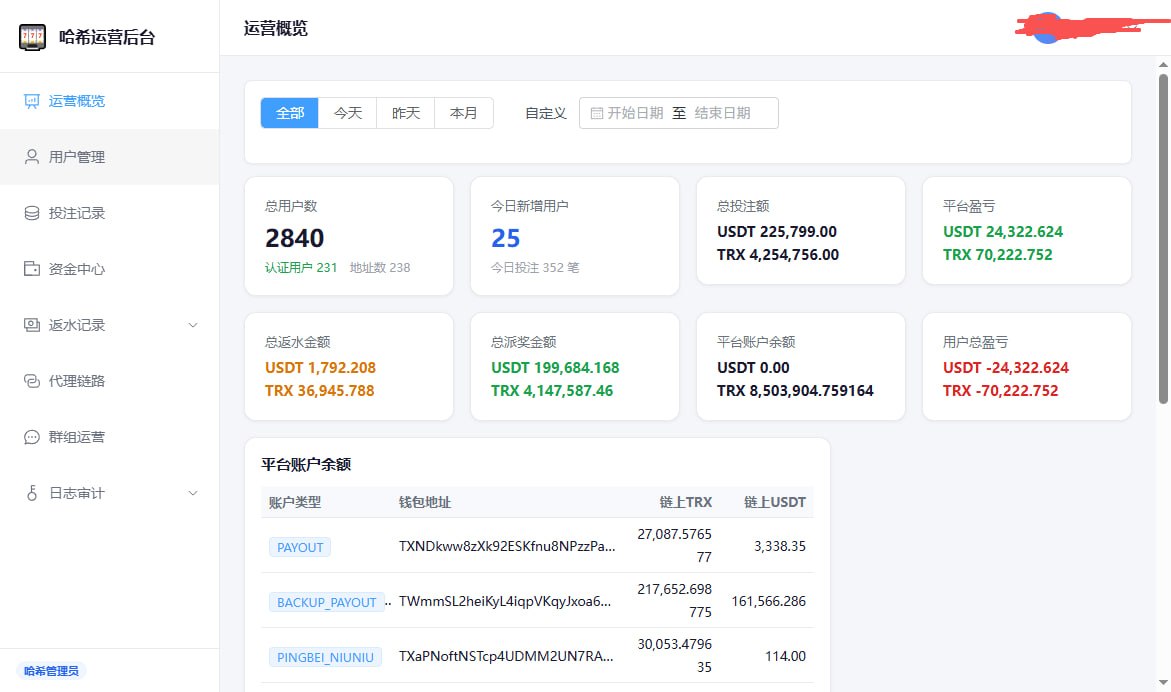This screenshot has height=692, width=1171.
Task: Click wallet address TXNDkww8zXk92ESKfnu8NPzzPa...
Action: (x=507, y=546)
